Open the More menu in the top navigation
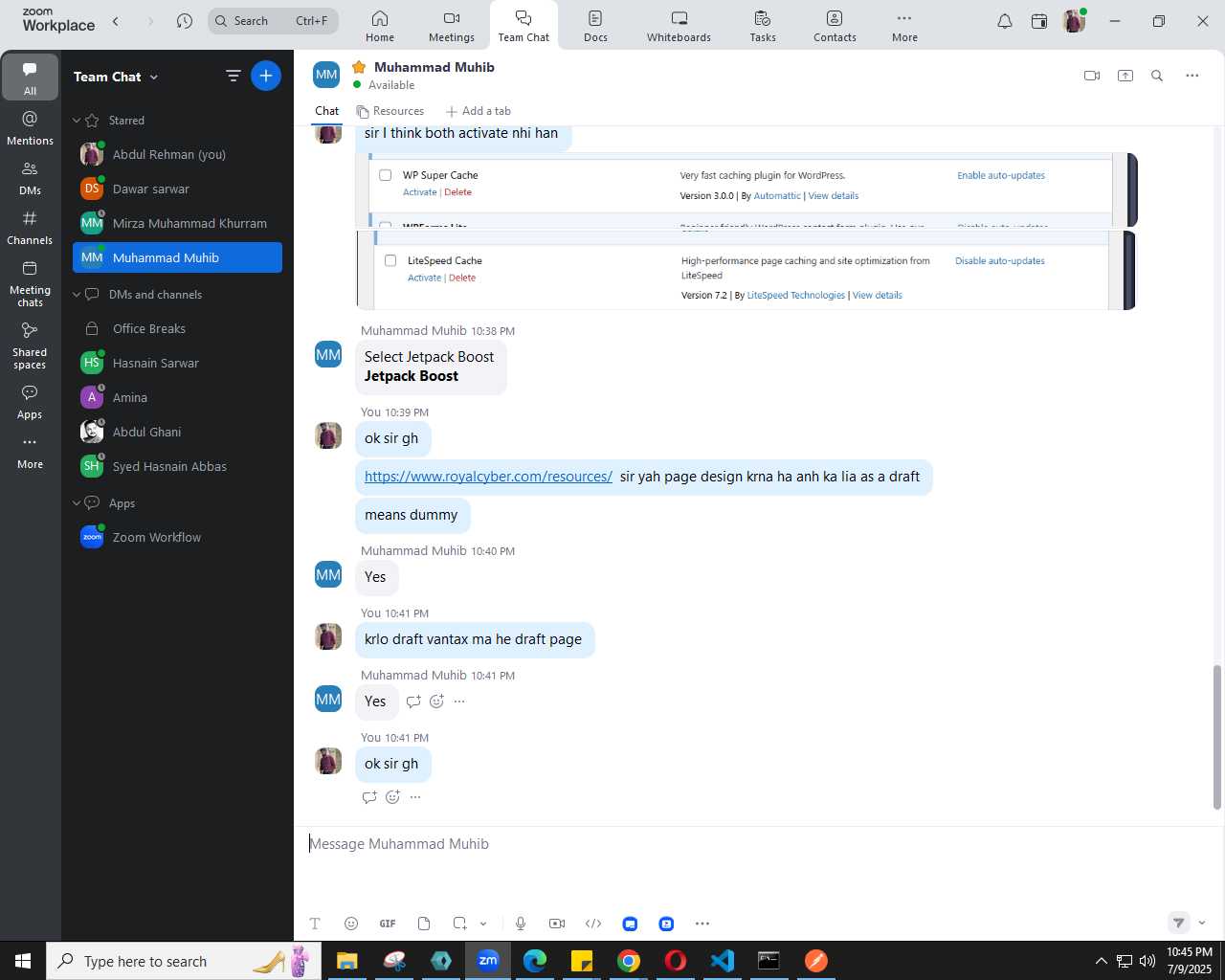 pyautogui.click(x=904, y=26)
